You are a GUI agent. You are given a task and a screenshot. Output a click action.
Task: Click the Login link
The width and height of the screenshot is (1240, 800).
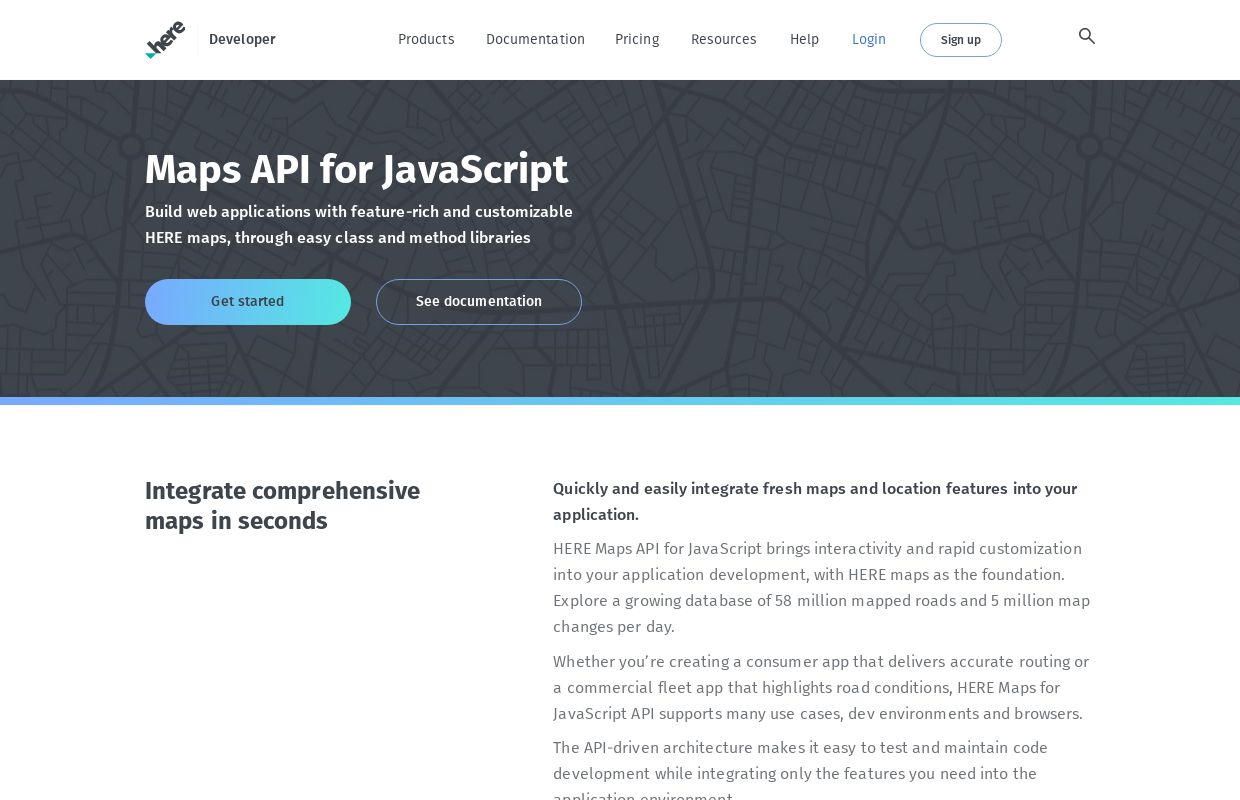tap(869, 40)
